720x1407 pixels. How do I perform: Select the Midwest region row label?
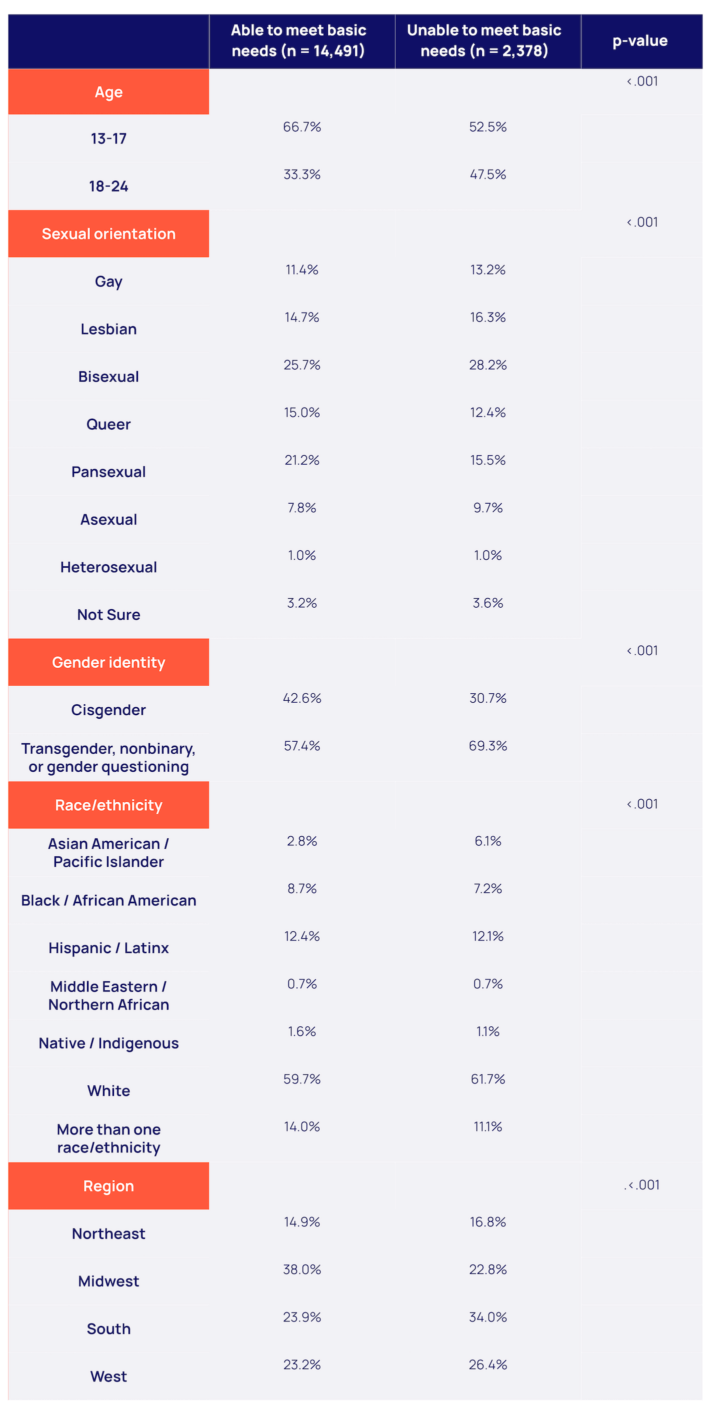tap(109, 1281)
